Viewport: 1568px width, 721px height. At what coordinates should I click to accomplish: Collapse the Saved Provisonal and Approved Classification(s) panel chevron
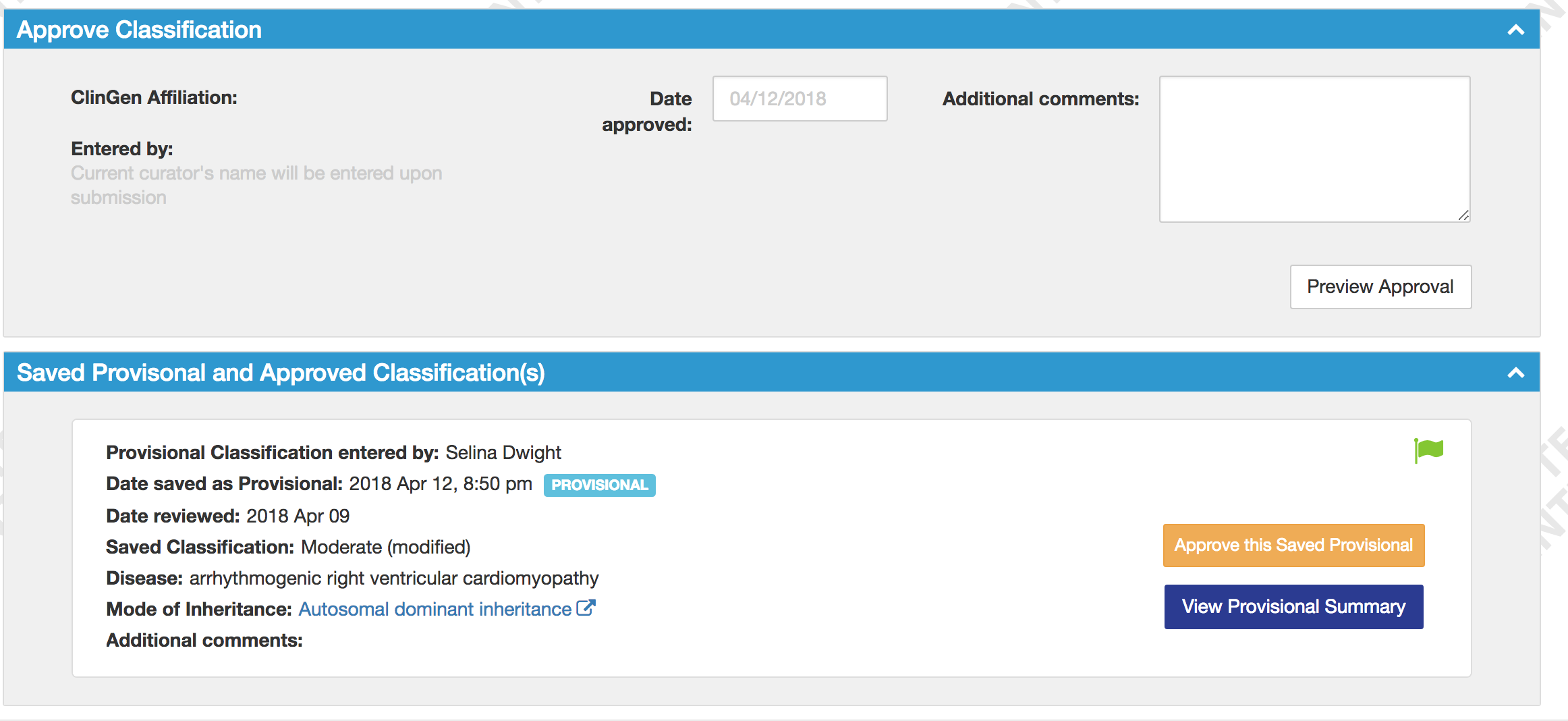tap(1515, 372)
